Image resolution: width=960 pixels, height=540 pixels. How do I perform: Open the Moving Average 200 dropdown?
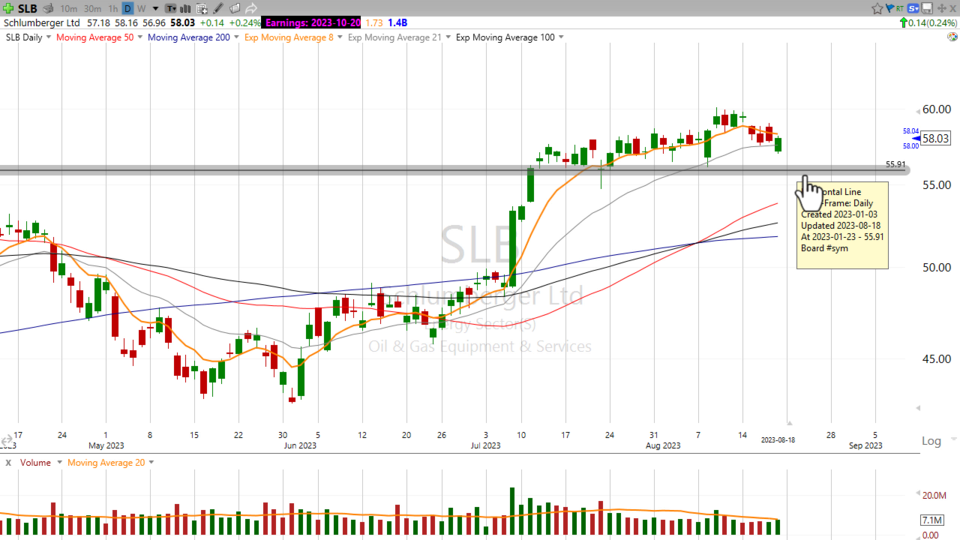point(236,37)
